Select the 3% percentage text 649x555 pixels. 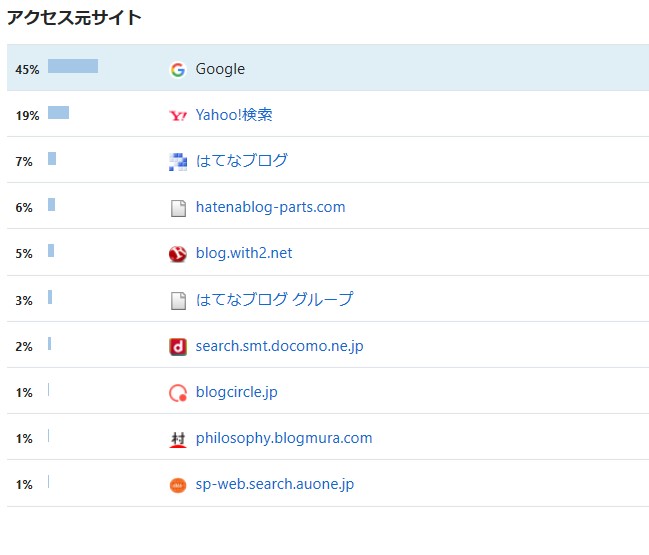24,300
